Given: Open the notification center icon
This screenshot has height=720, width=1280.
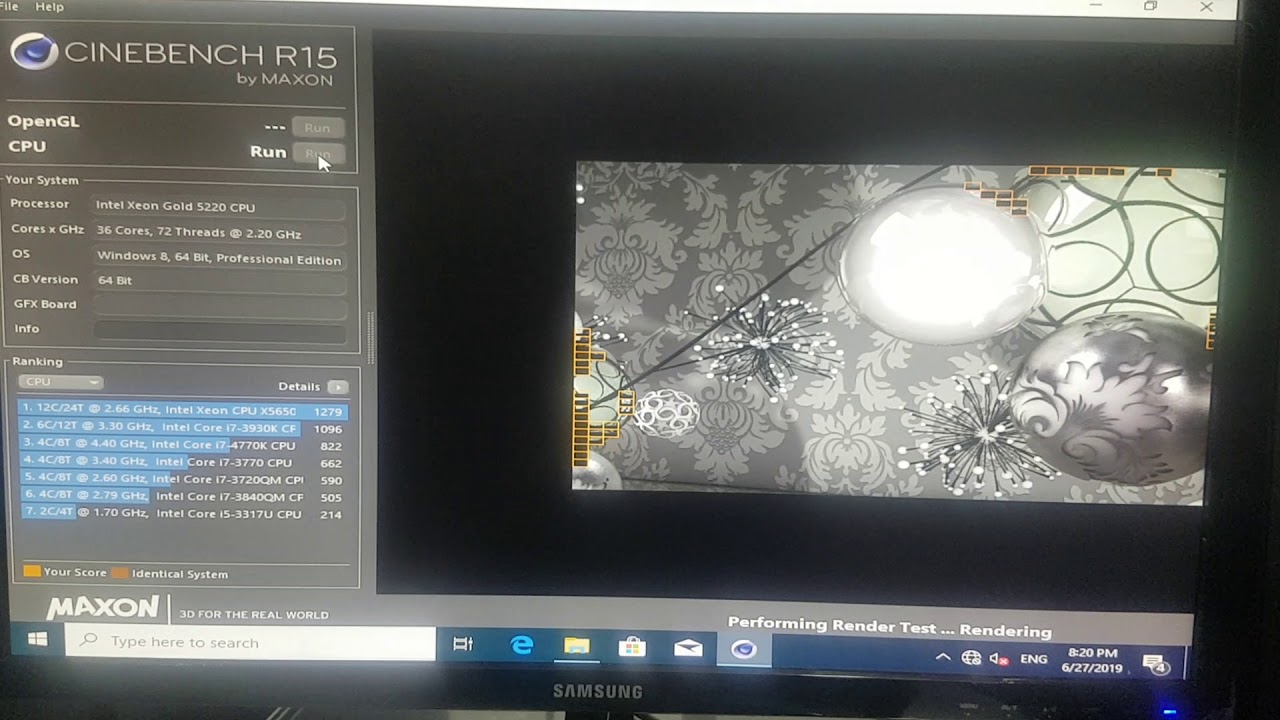Looking at the screenshot, I should [x=1156, y=663].
